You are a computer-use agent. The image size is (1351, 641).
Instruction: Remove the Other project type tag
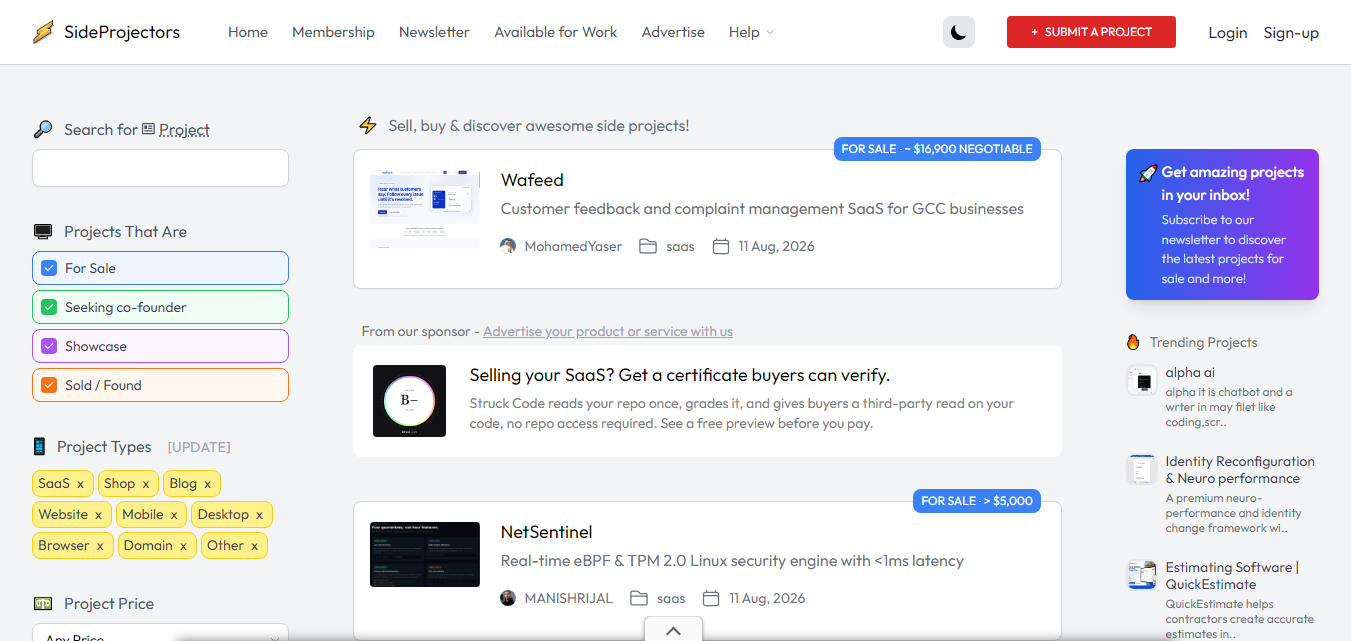point(255,546)
